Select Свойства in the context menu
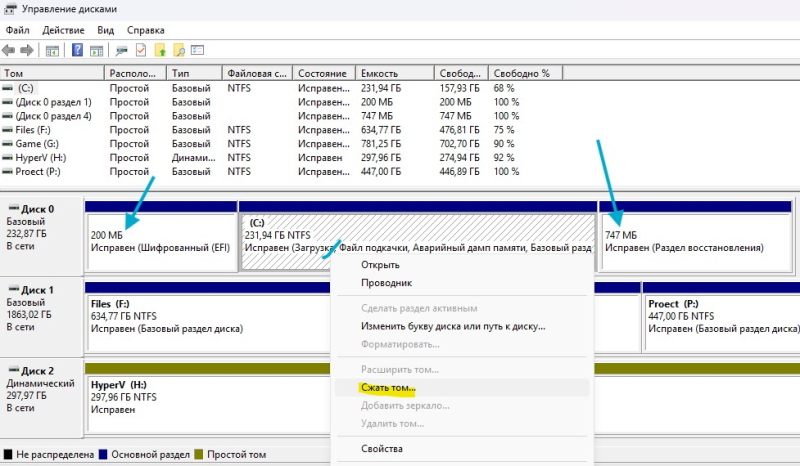This screenshot has height=466, width=800. coord(382,449)
